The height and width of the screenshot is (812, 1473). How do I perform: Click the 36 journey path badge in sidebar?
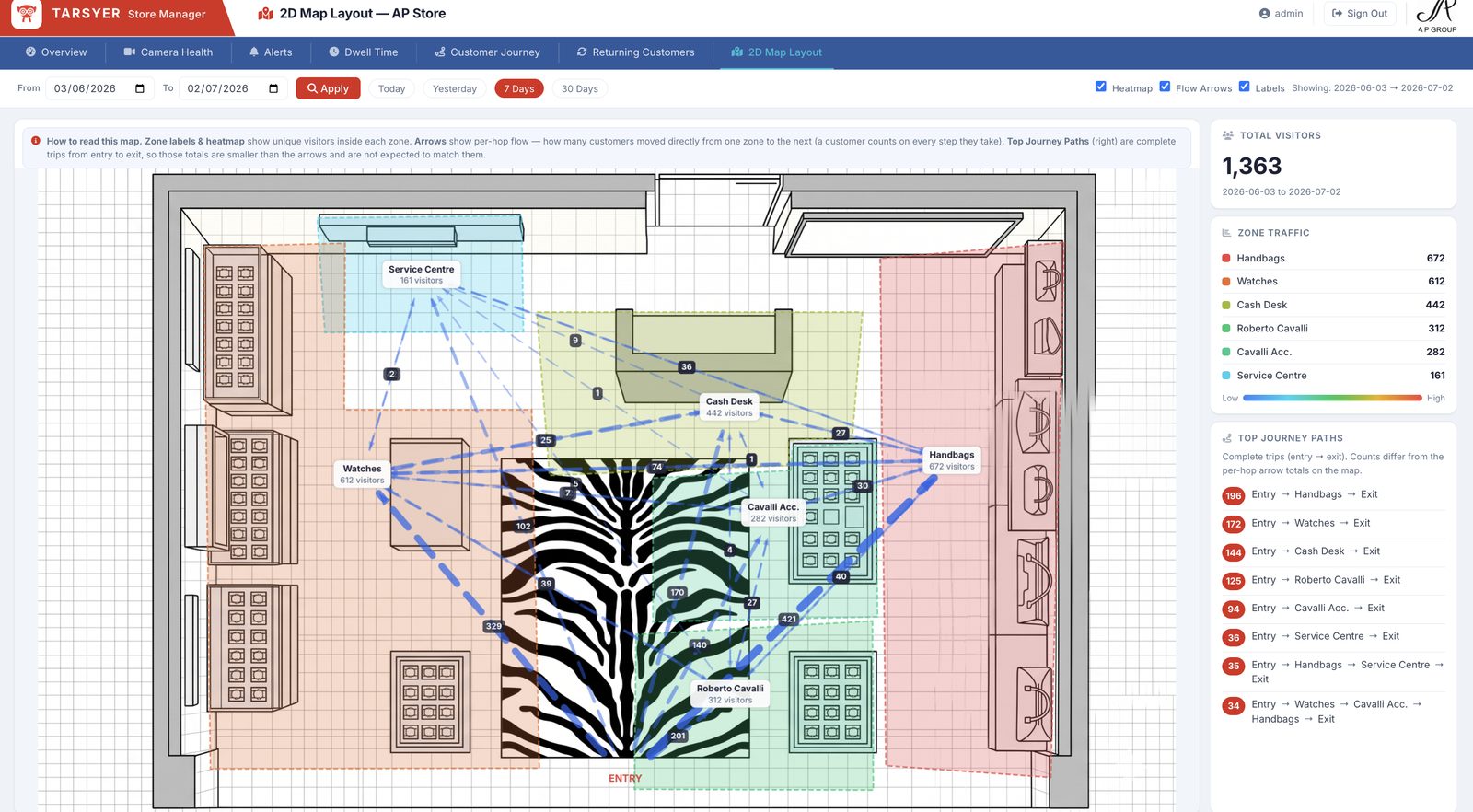(x=1234, y=637)
